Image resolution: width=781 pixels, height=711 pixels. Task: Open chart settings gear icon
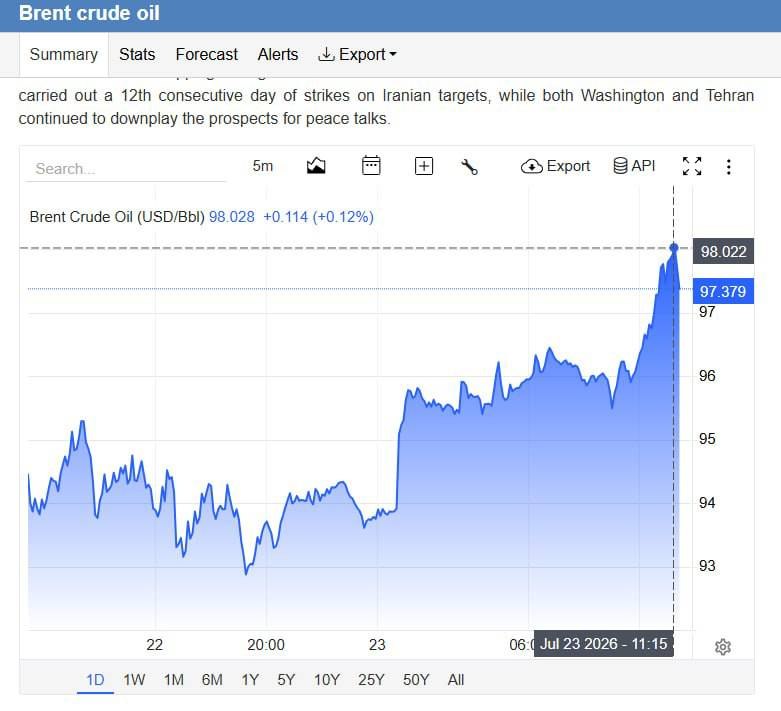pyautogui.click(x=723, y=647)
